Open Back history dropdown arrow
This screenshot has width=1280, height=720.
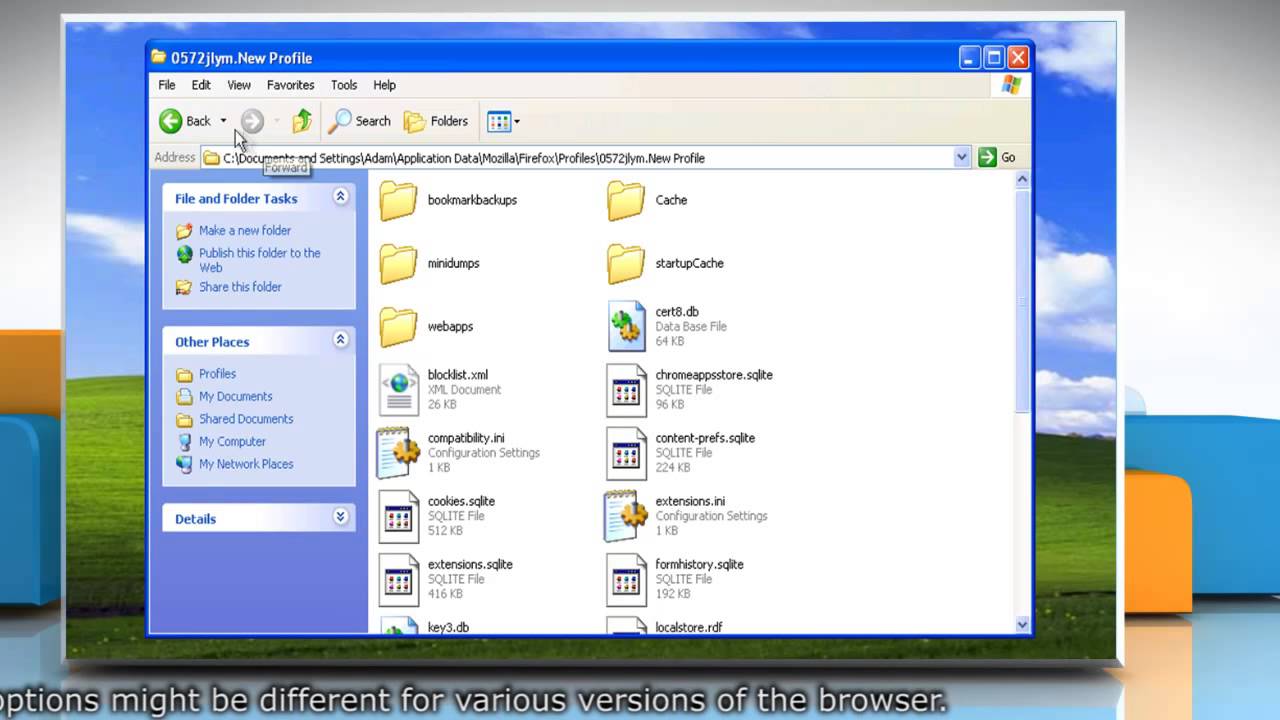(x=223, y=121)
